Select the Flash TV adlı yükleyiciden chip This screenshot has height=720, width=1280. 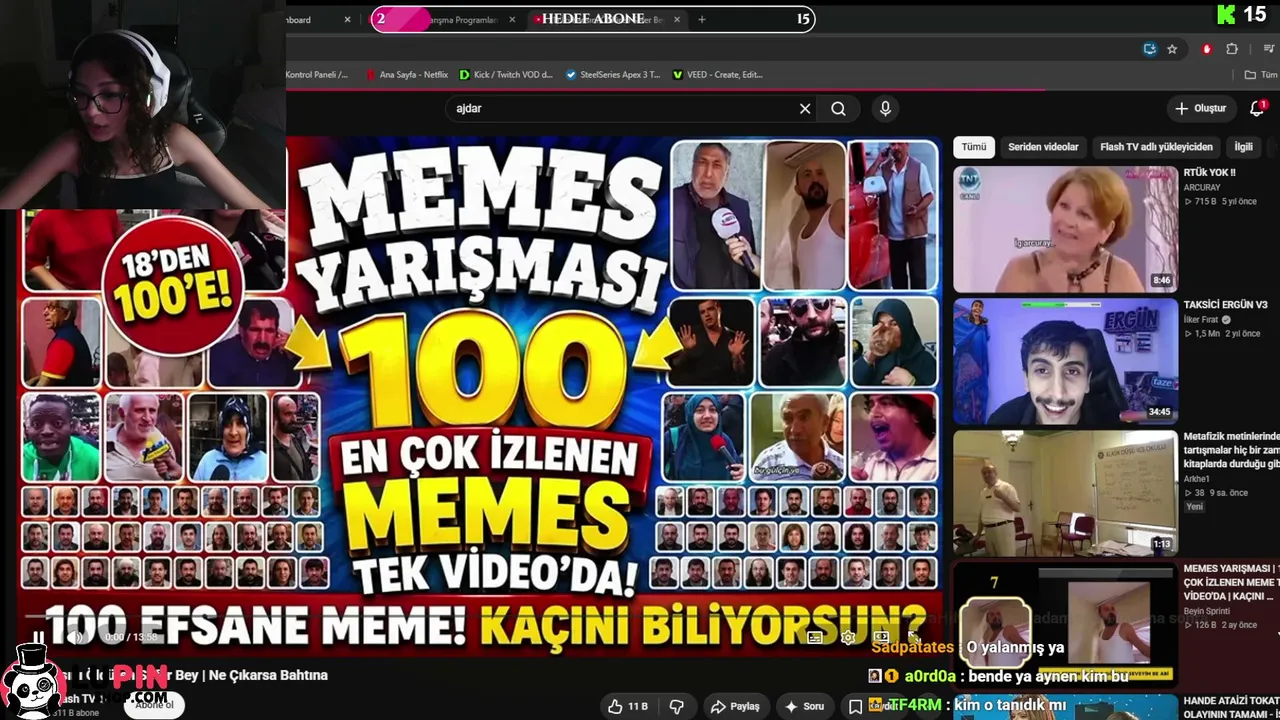pos(1156,147)
